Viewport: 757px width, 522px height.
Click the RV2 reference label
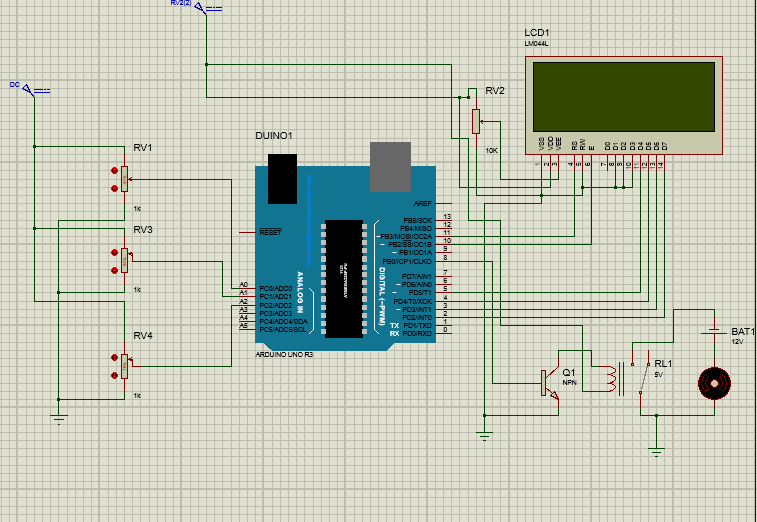tap(495, 91)
